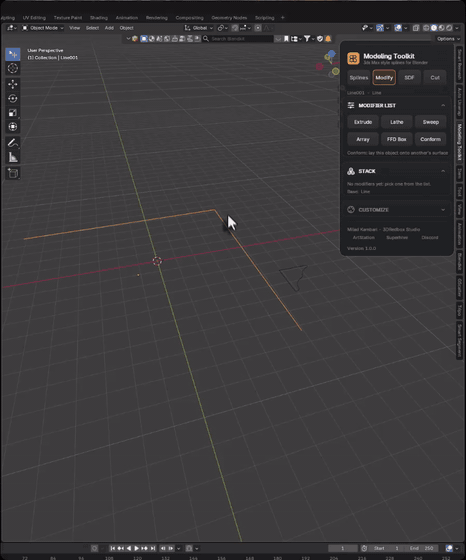Collapse the Modifier List section
This screenshot has height=560, width=466.
point(443,105)
